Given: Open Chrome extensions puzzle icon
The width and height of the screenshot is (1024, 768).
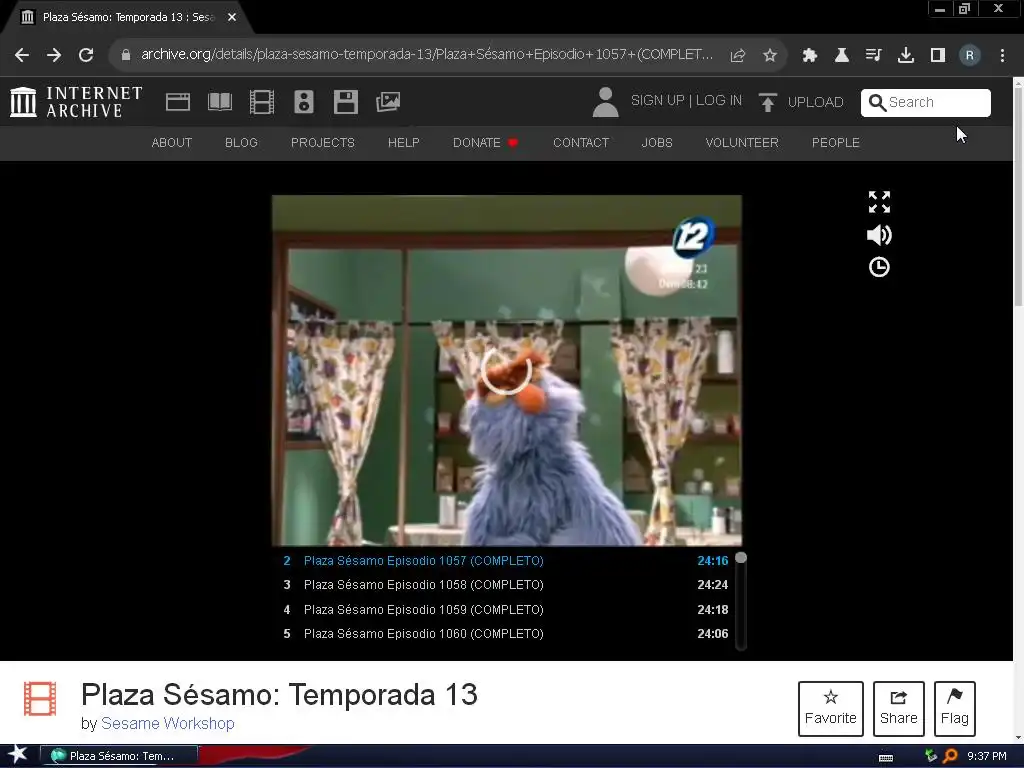Looking at the screenshot, I should coord(810,56).
